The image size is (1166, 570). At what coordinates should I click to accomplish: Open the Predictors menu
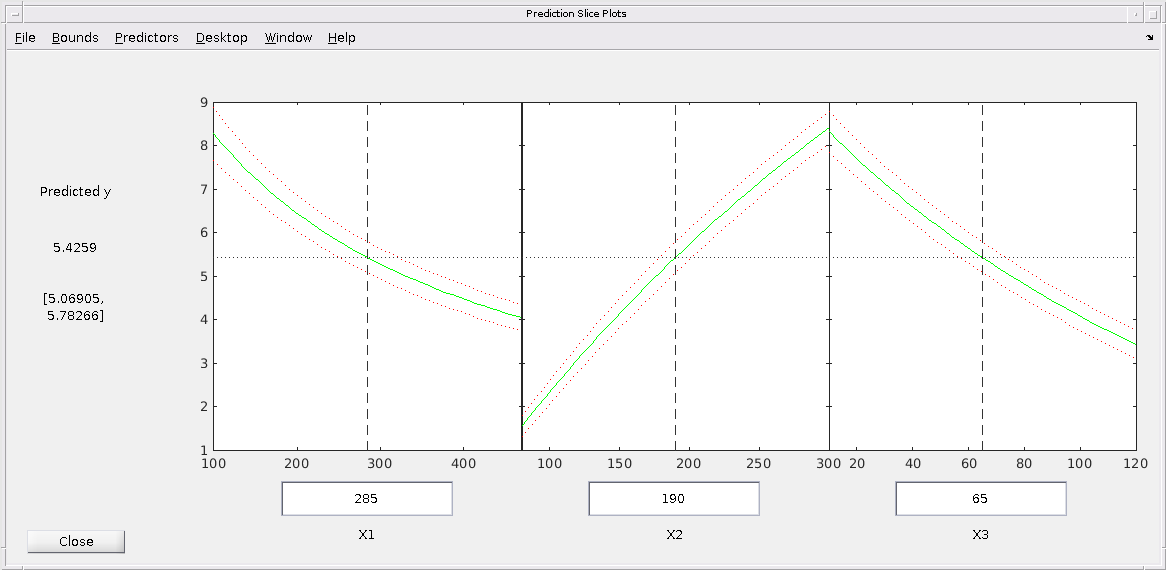click(x=146, y=37)
